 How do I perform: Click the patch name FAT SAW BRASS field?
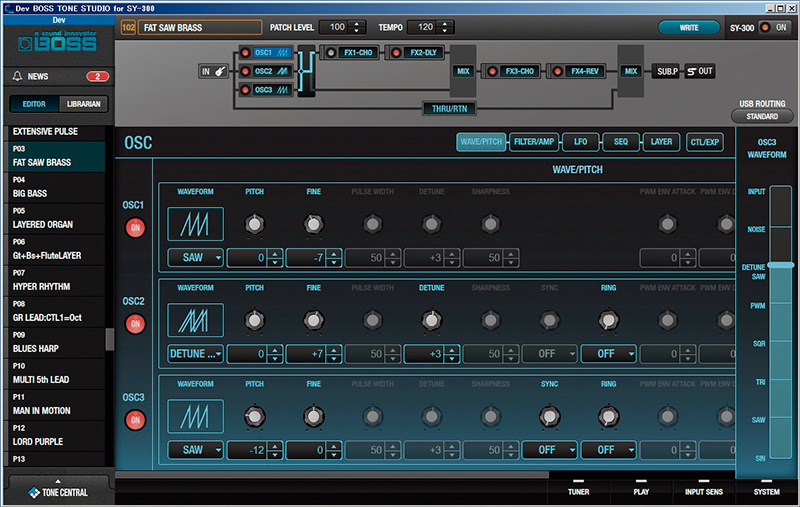click(x=199, y=28)
